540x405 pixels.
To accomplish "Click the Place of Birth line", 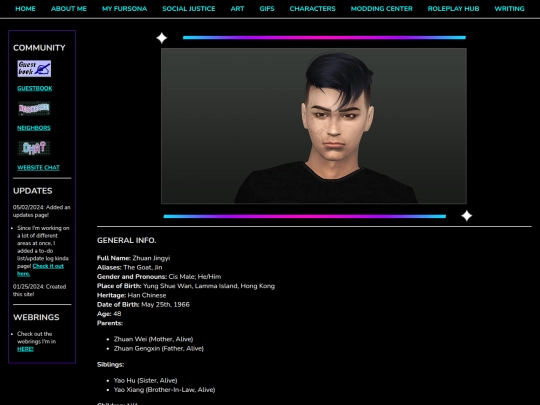I will 186,286.
